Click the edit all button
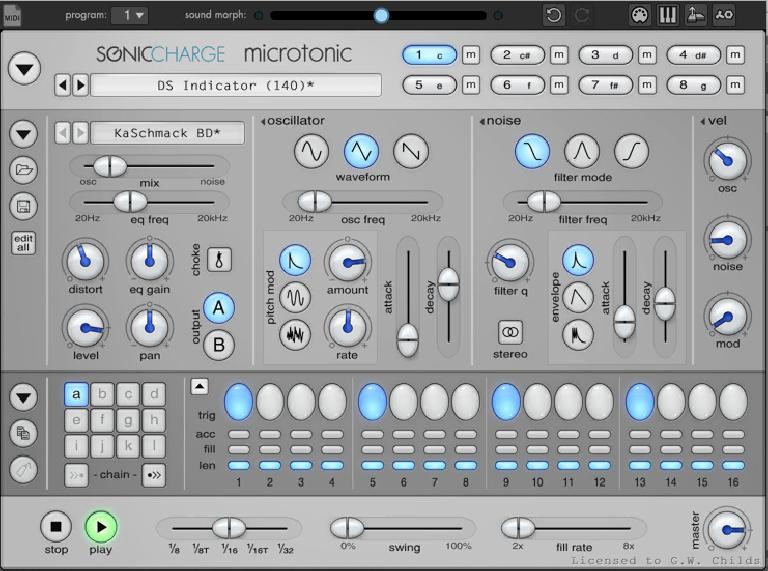 tap(23, 243)
